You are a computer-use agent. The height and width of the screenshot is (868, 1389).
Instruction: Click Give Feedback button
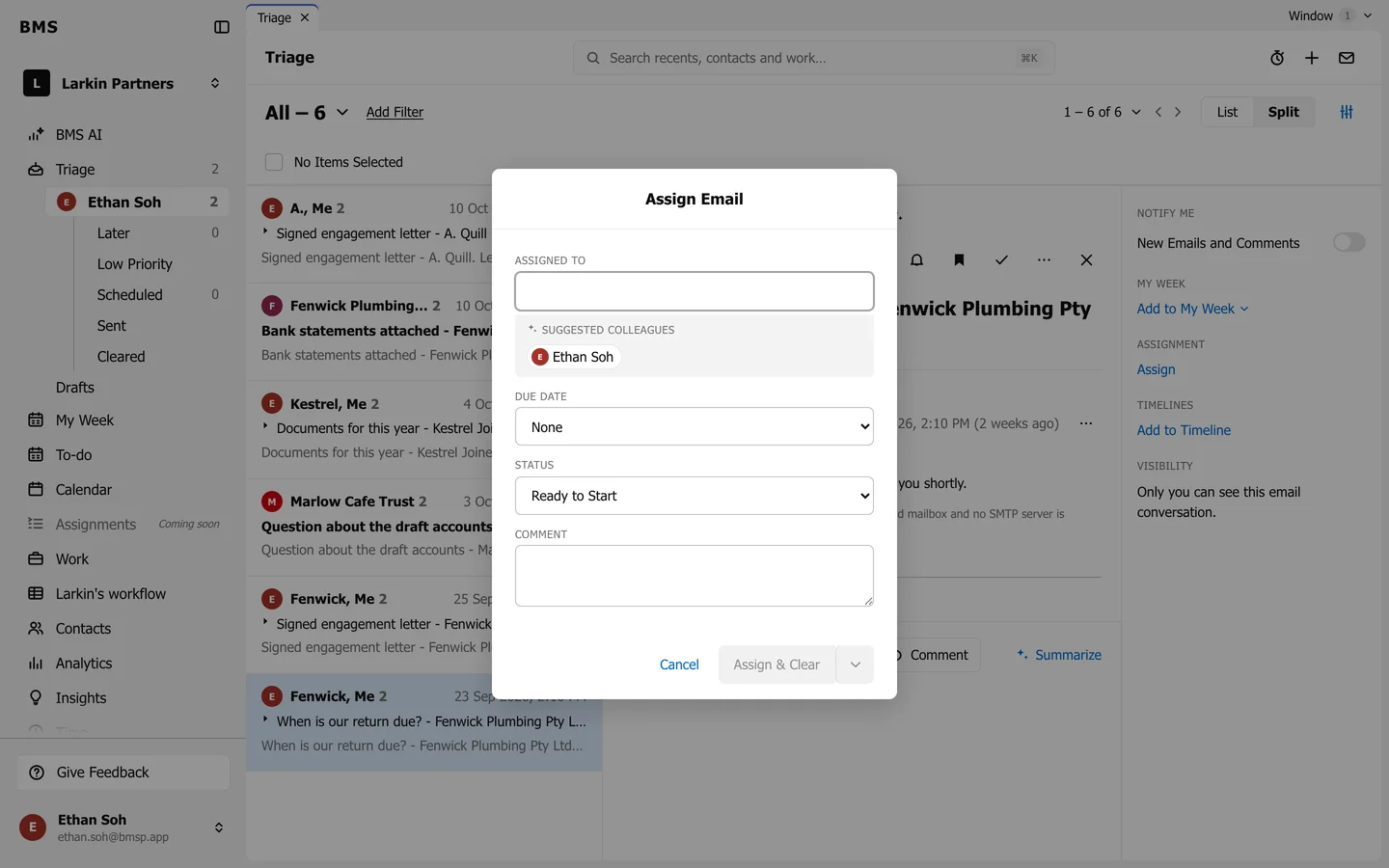[x=123, y=773]
